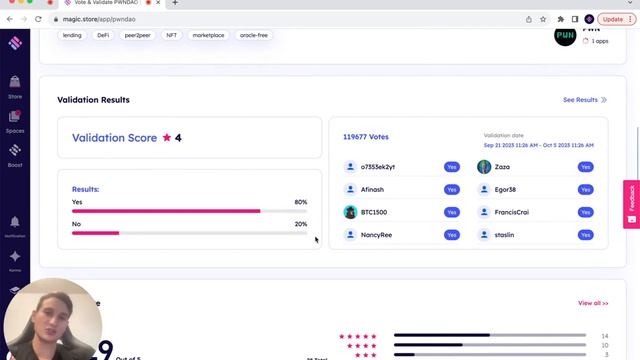The height and width of the screenshot is (360, 640).
Task: Click the pink Validation Score star
Action: tap(167, 138)
